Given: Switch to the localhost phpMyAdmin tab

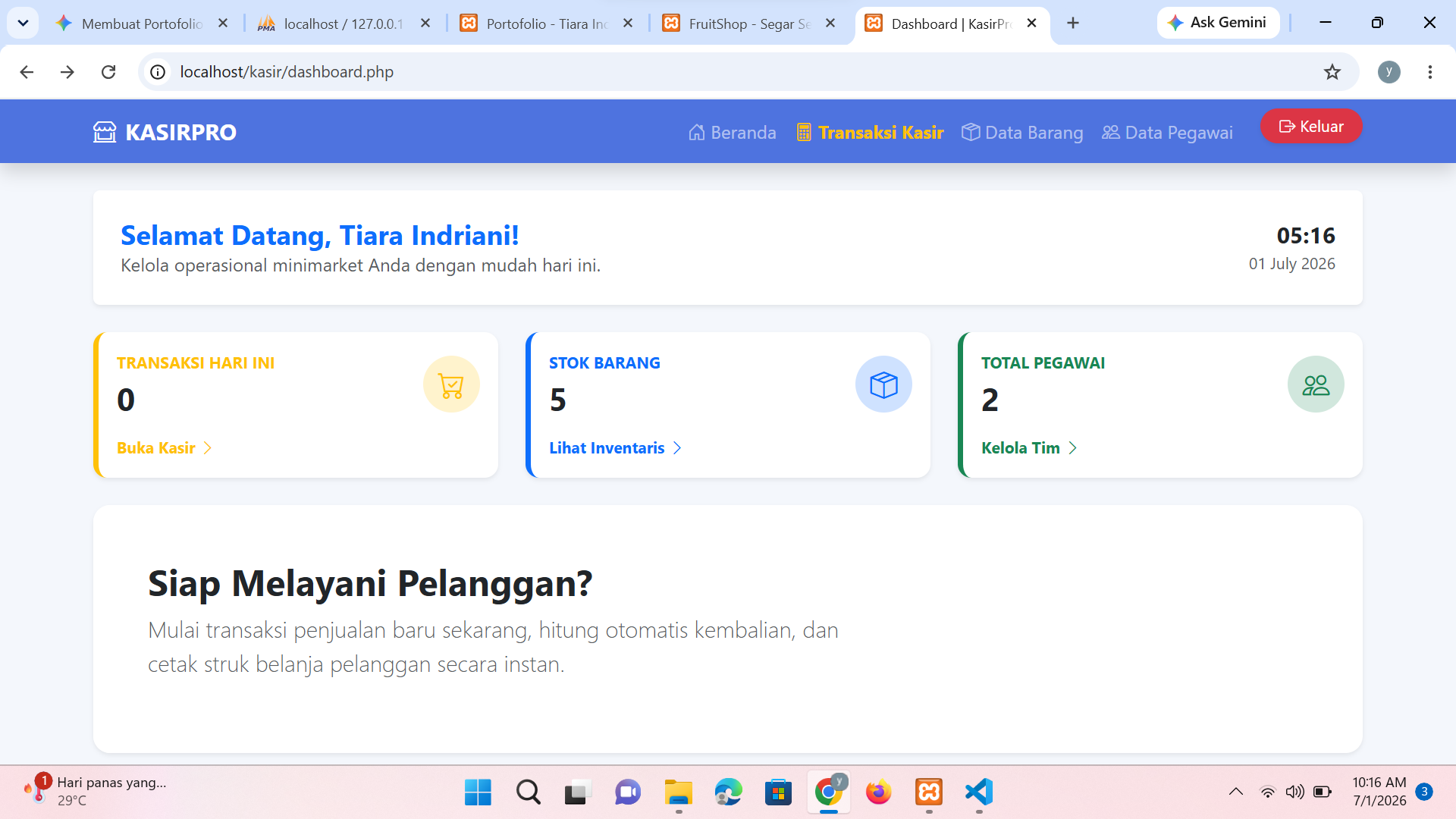Looking at the screenshot, I should point(343,24).
